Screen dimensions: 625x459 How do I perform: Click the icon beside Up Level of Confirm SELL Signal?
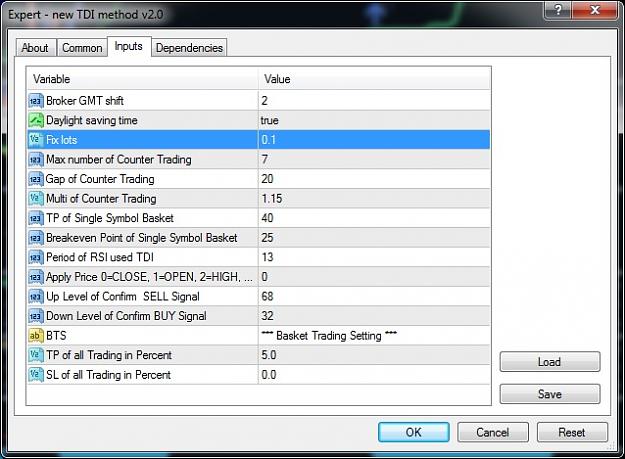coord(35,296)
